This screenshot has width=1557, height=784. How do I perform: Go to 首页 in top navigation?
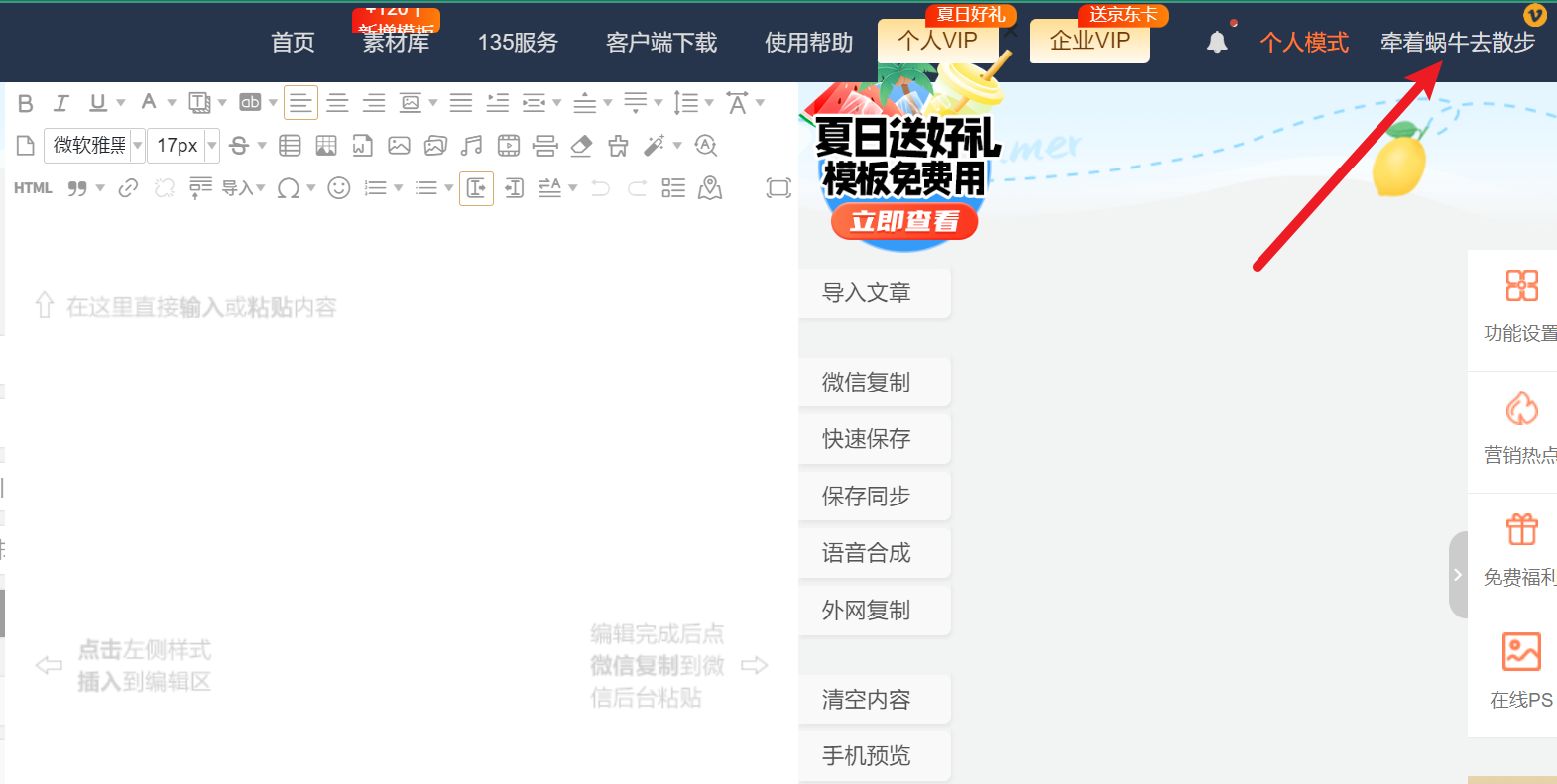pyautogui.click(x=294, y=43)
